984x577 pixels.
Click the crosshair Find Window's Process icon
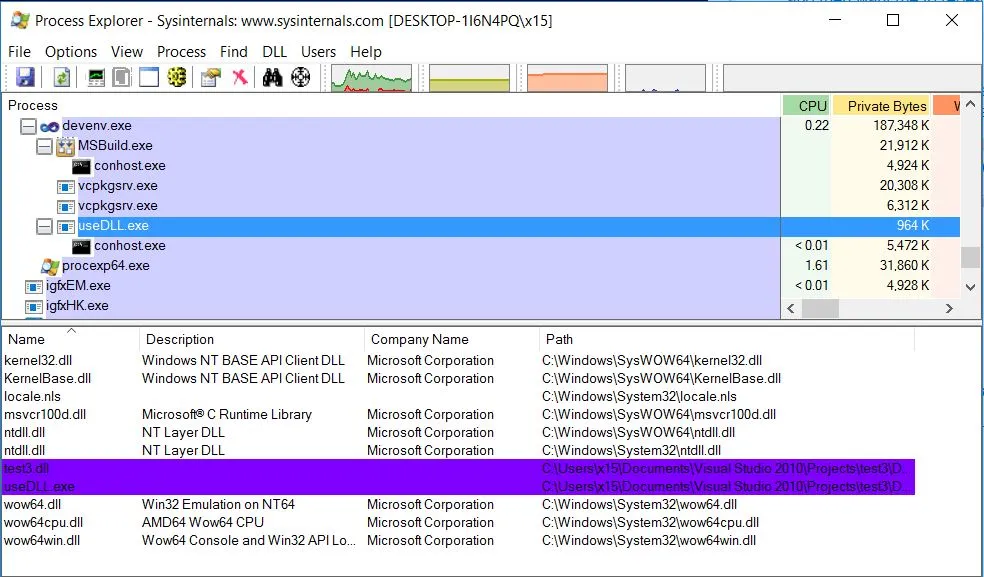(x=301, y=77)
